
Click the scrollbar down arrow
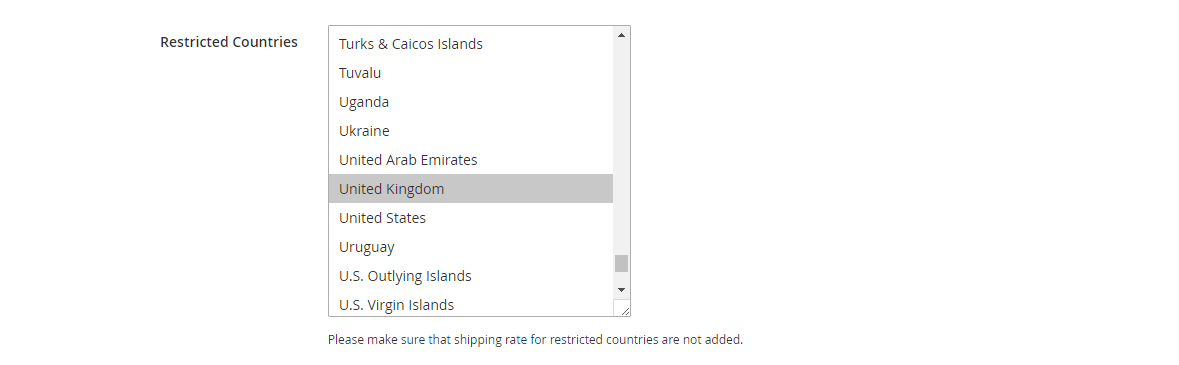[621, 290]
